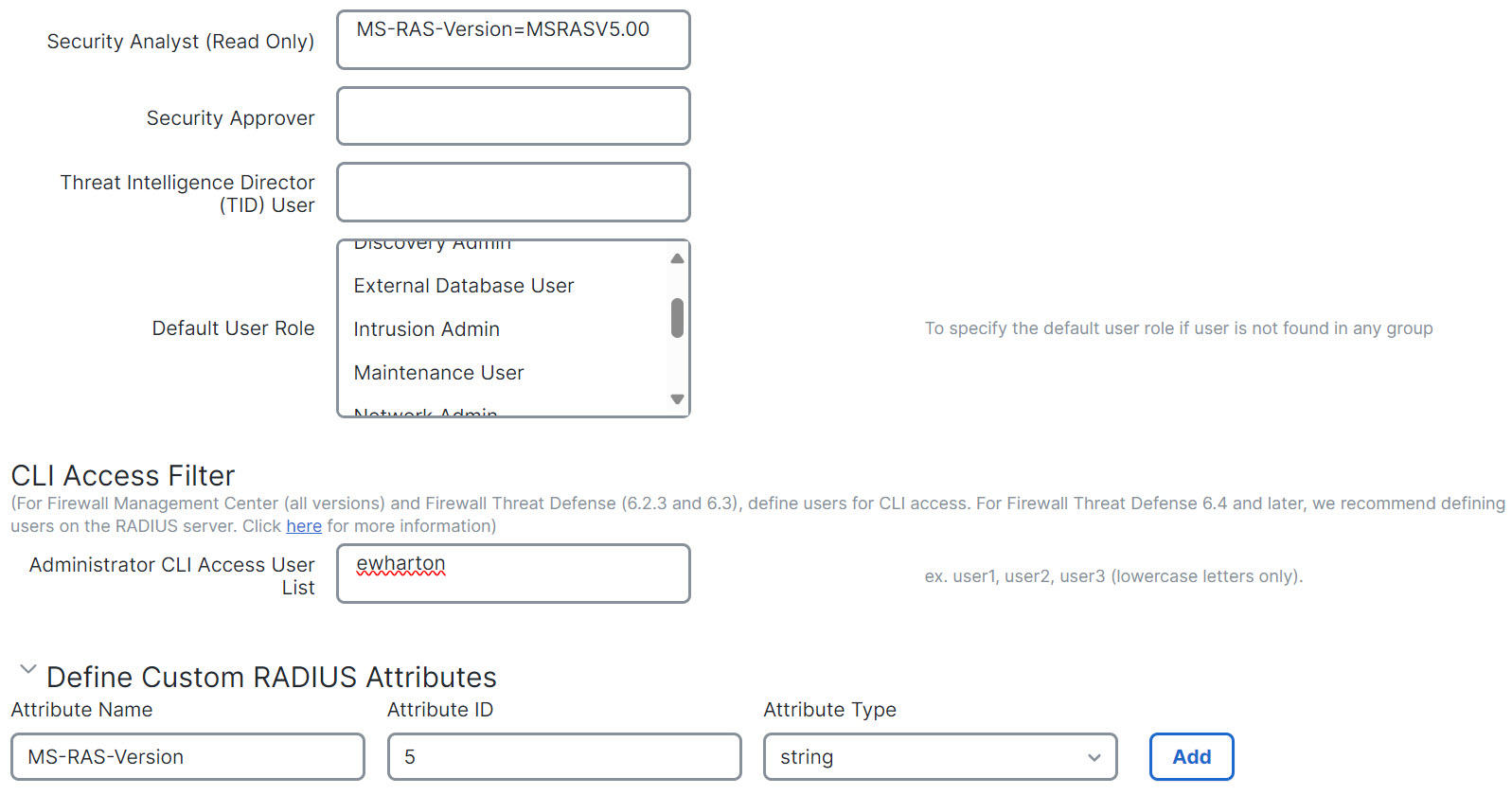The height and width of the screenshot is (795, 1512).
Task: Click into the Security Approver text box
Action: (x=513, y=116)
